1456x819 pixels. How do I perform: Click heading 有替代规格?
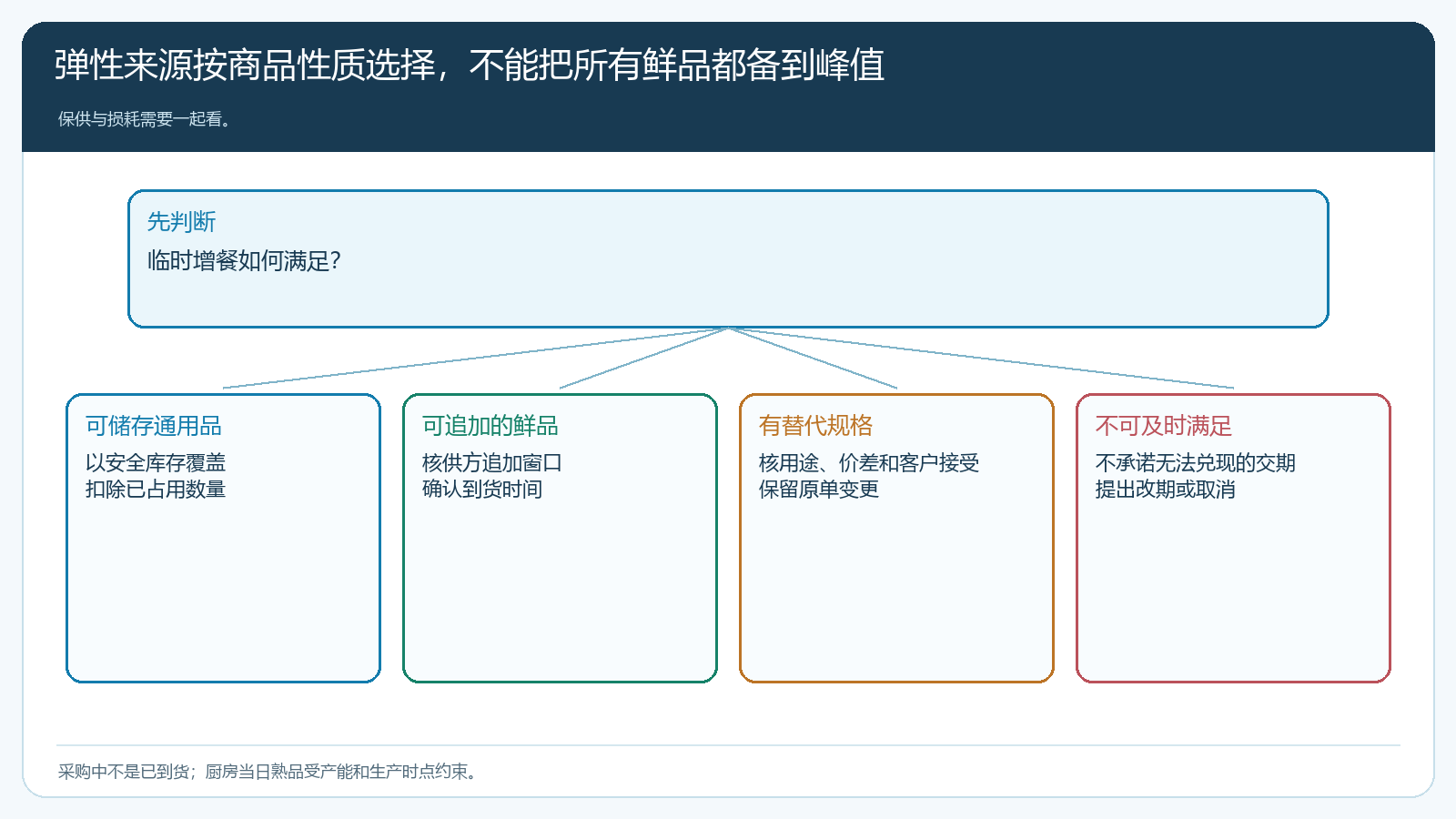pyautogui.click(x=815, y=426)
